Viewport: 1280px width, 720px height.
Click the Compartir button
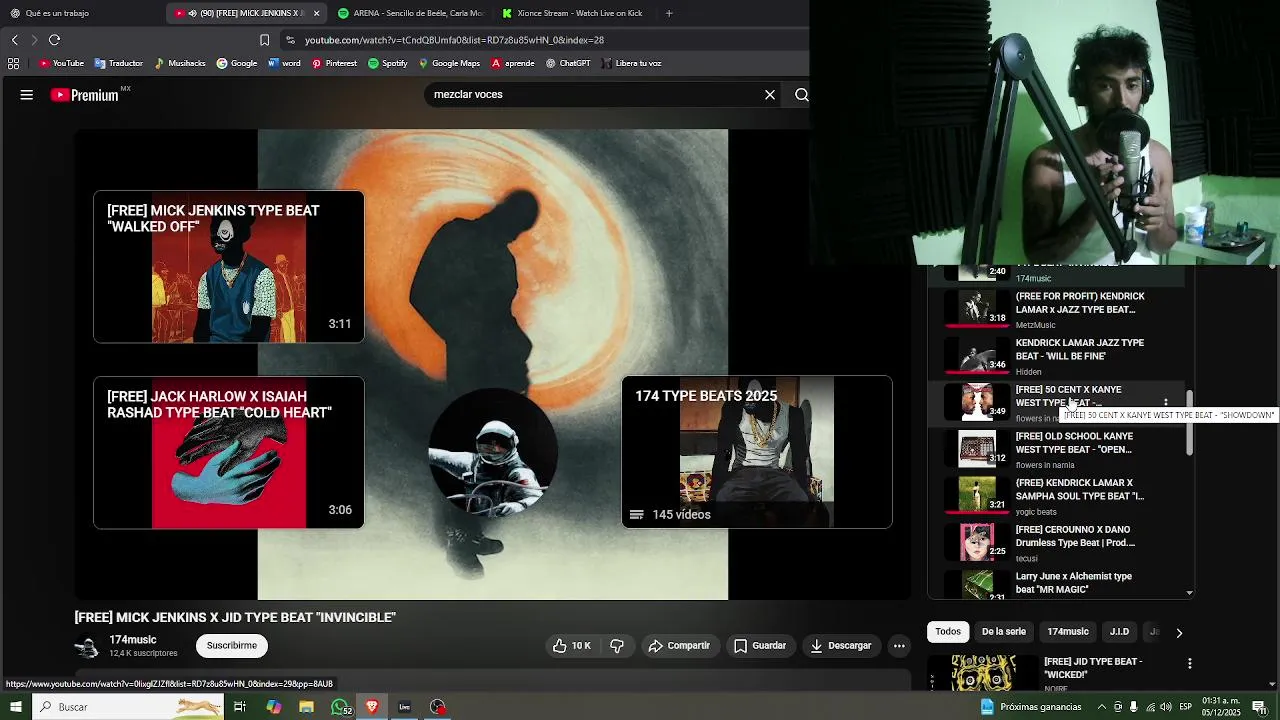[679, 646]
